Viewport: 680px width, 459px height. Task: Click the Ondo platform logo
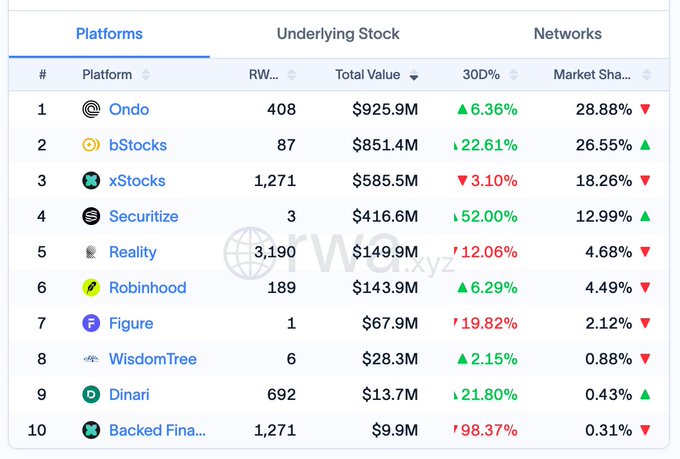tap(91, 109)
